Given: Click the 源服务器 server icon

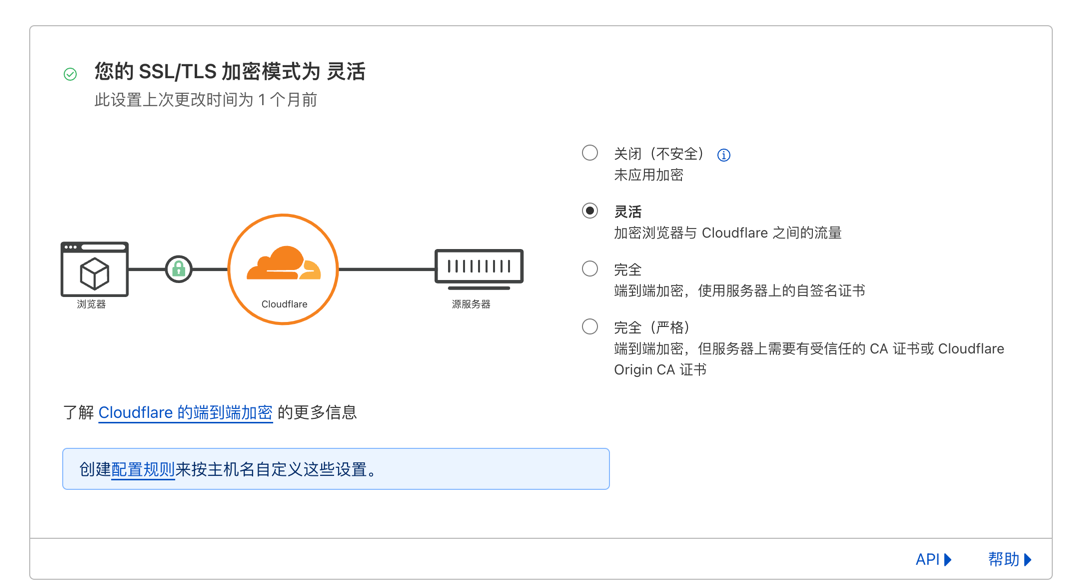Looking at the screenshot, I should [479, 266].
